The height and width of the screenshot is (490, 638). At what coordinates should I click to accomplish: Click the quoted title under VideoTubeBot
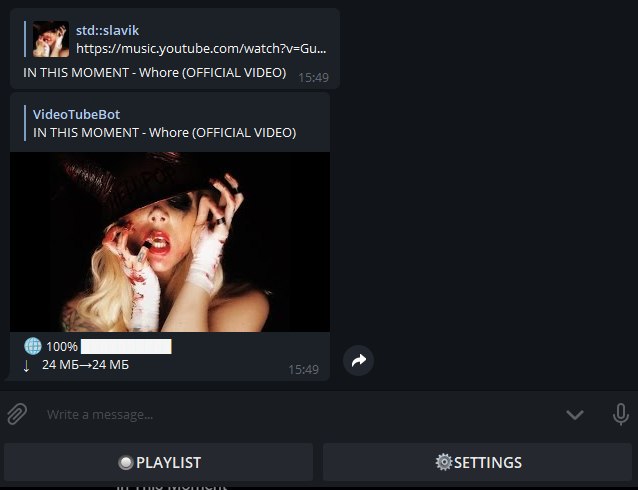(x=165, y=133)
